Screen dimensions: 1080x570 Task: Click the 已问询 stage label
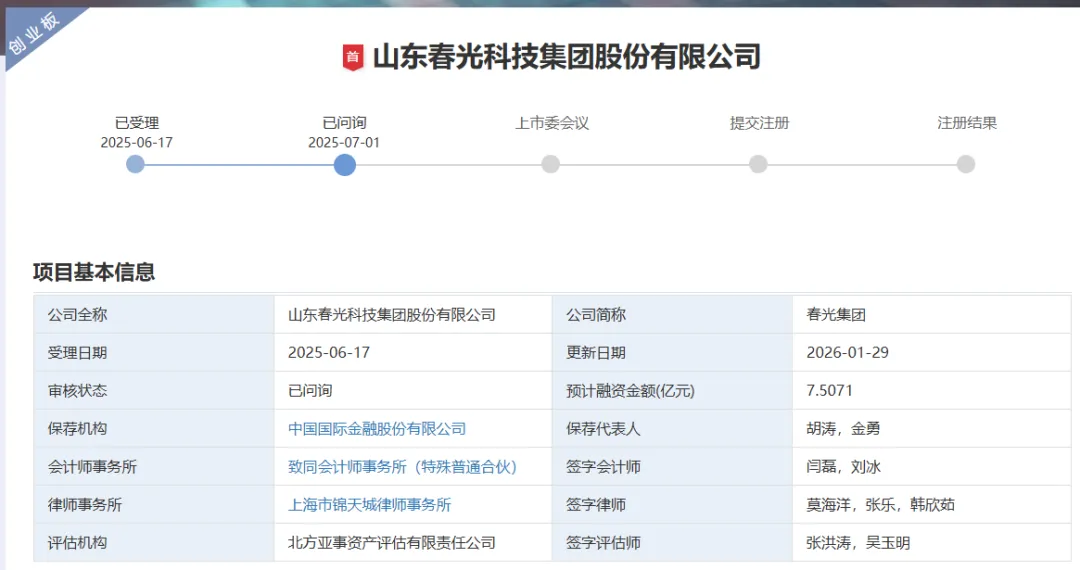point(344,123)
